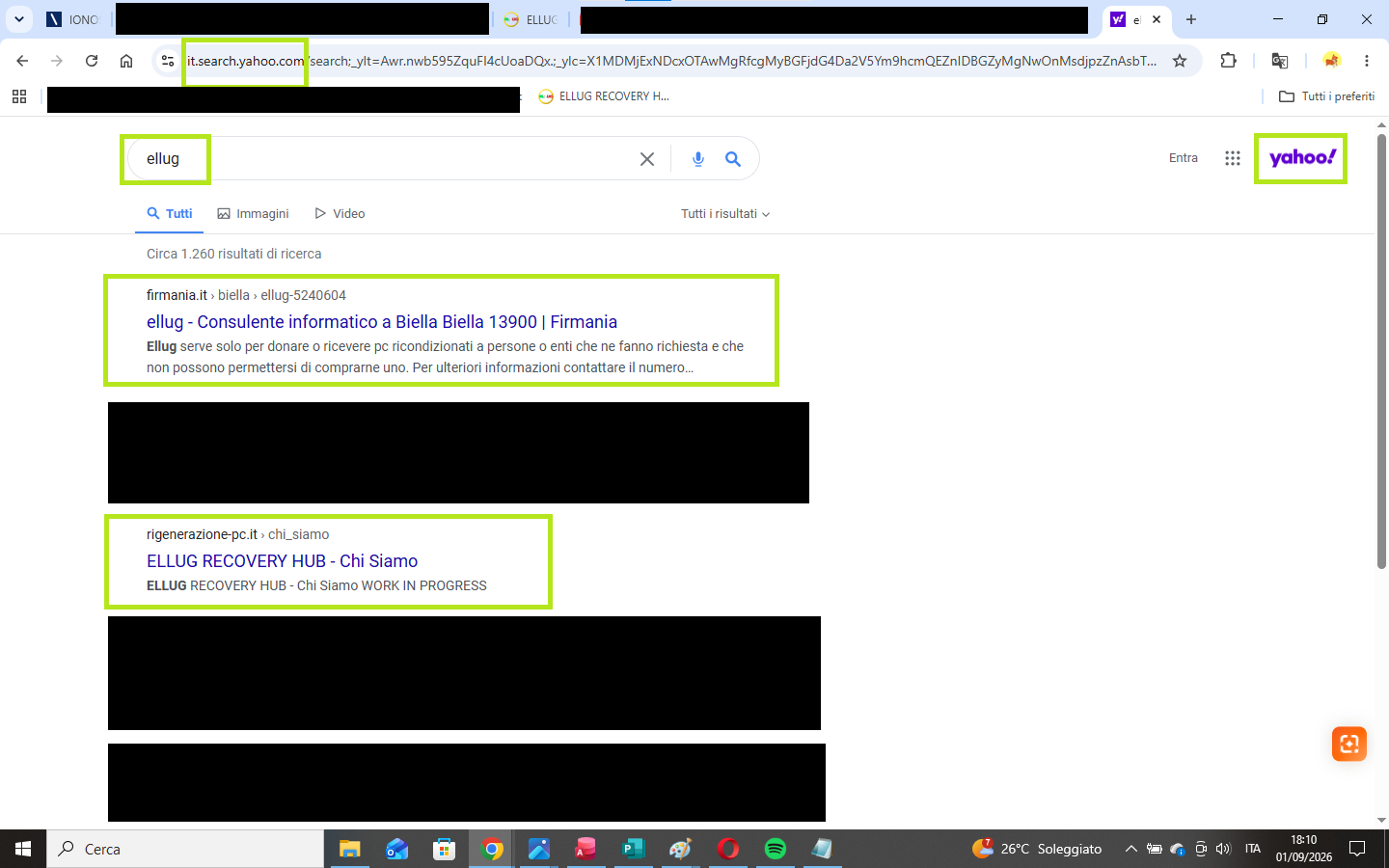Open the Windows notification center icon

pyautogui.click(x=1357, y=849)
